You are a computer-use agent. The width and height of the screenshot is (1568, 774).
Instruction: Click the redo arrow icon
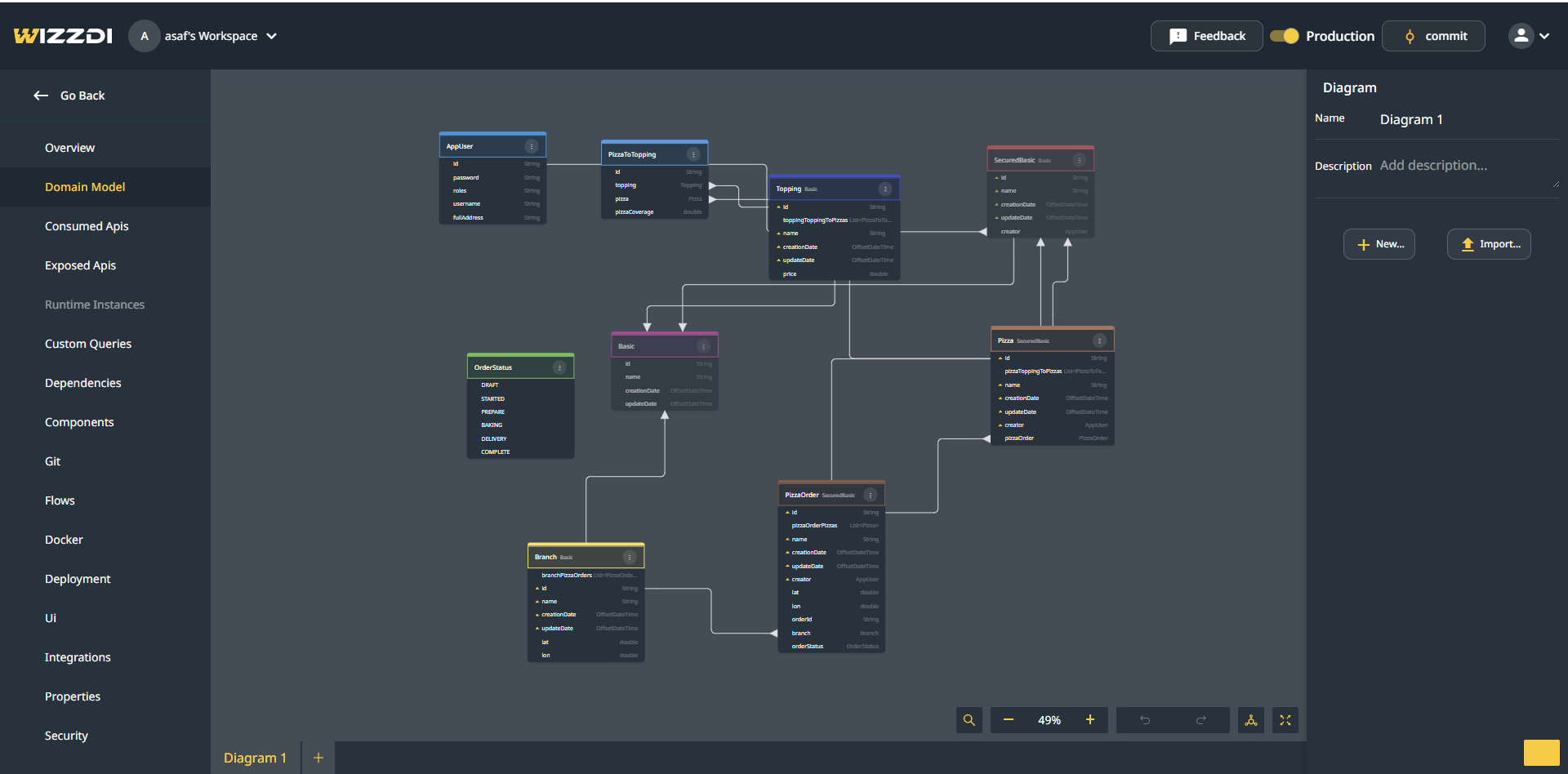tap(1200, 720)
